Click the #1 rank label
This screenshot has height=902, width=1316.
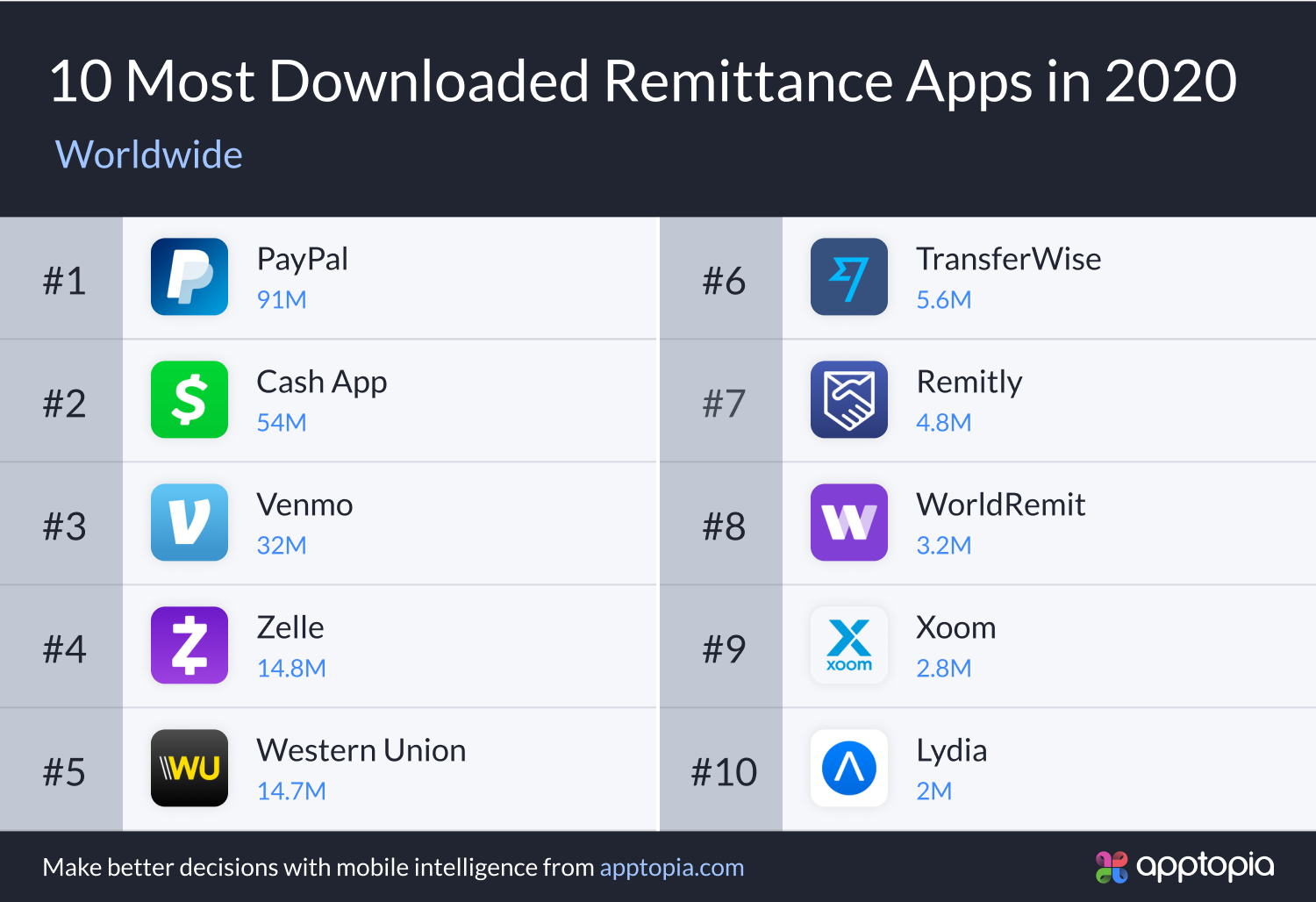pos(64,281)
